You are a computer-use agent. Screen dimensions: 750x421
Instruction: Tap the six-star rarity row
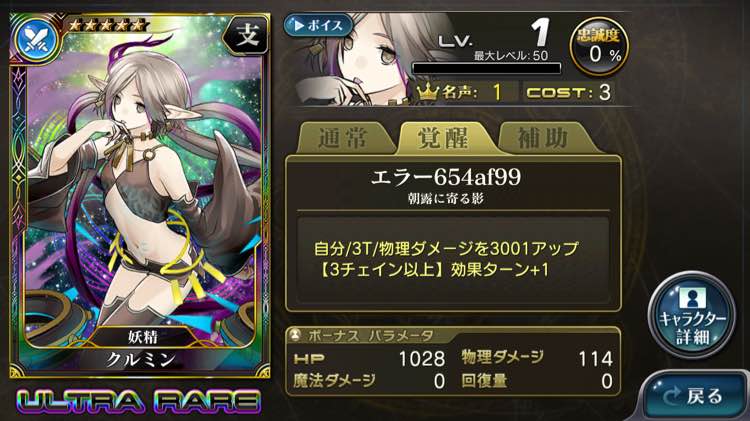[106, 25]
